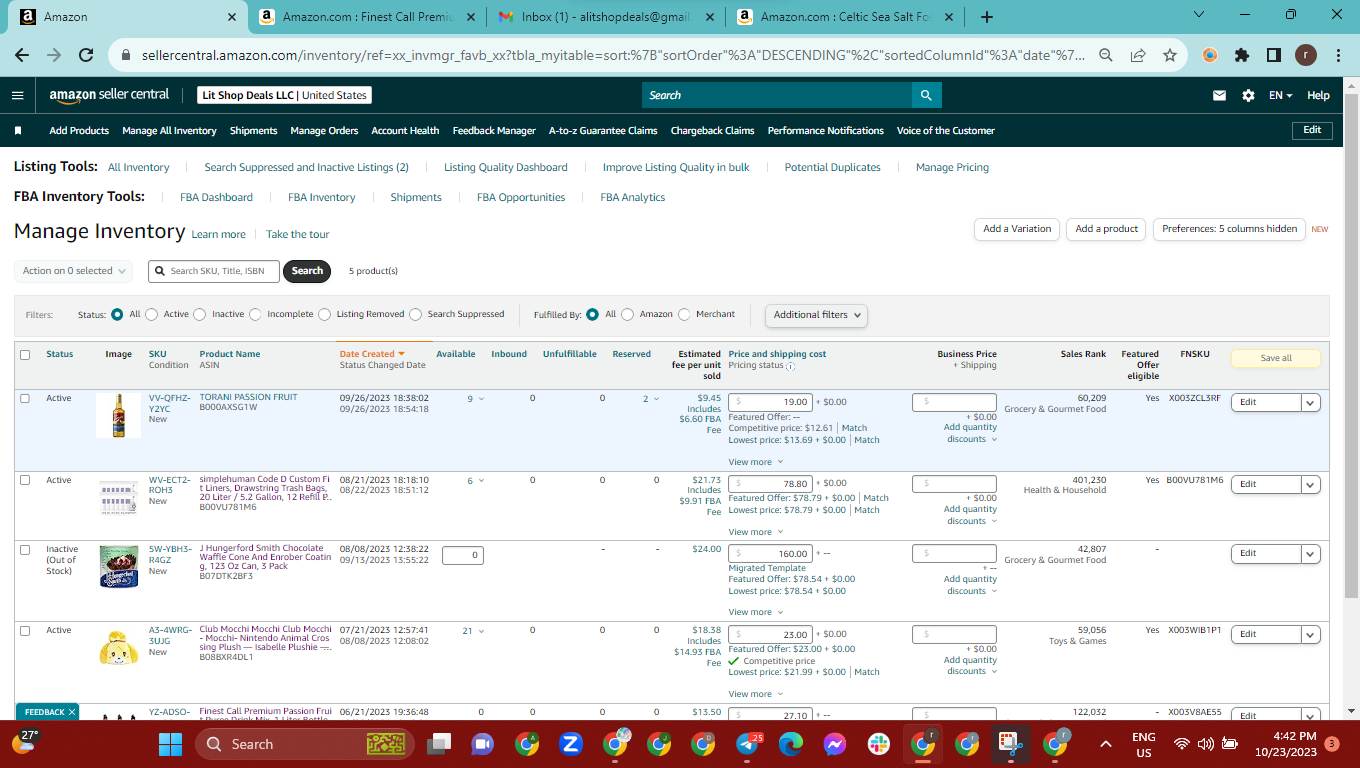
Task: Open the Zoom app in the taskbar
Action: [571, 744]
